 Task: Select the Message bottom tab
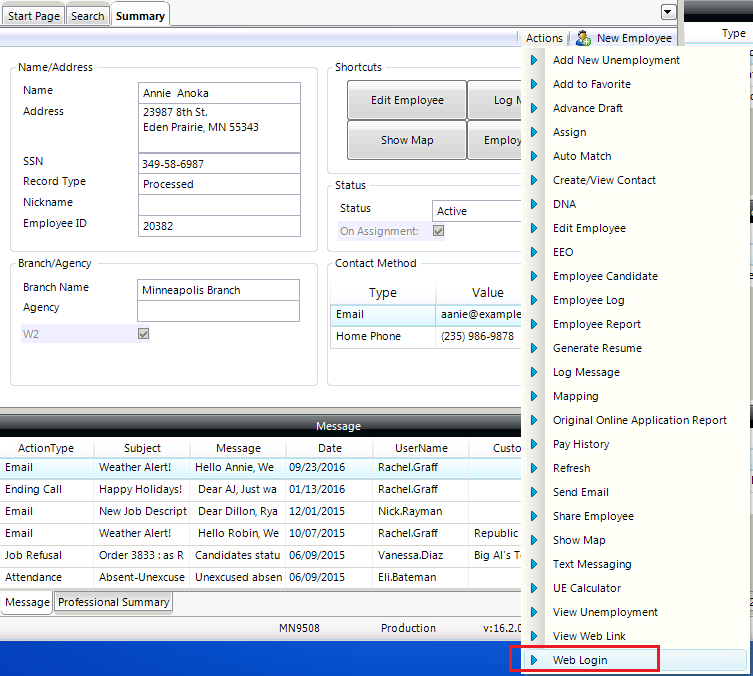pos(27,602)
